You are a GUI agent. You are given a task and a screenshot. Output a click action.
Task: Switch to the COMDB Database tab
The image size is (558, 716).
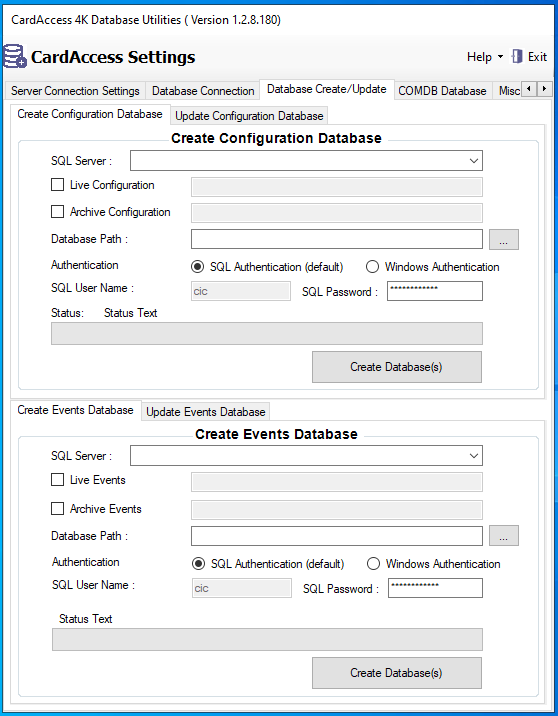point(442,91)
